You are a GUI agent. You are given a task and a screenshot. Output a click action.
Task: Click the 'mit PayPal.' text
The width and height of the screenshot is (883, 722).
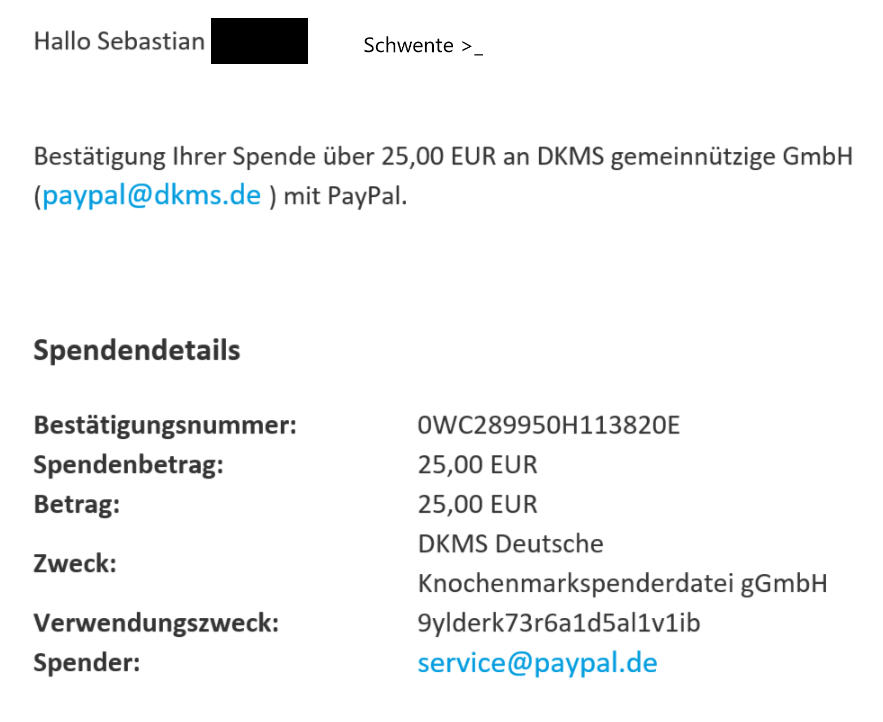345,197
